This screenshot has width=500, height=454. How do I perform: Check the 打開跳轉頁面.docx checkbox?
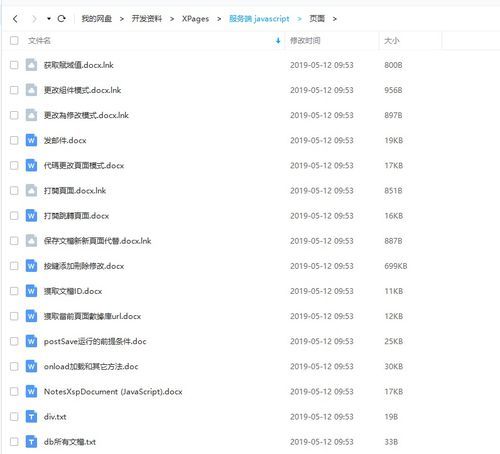14,216
